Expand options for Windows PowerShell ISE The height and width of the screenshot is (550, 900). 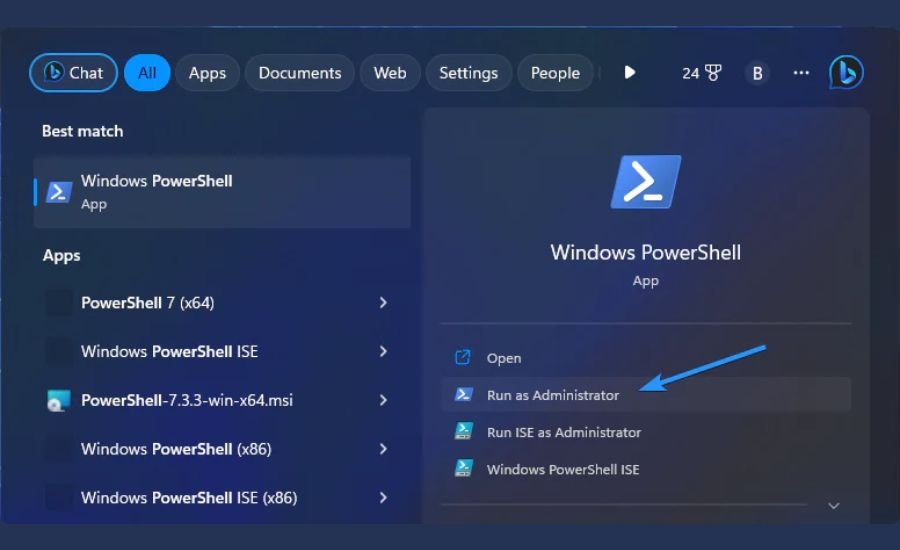(x=383, y=351)
